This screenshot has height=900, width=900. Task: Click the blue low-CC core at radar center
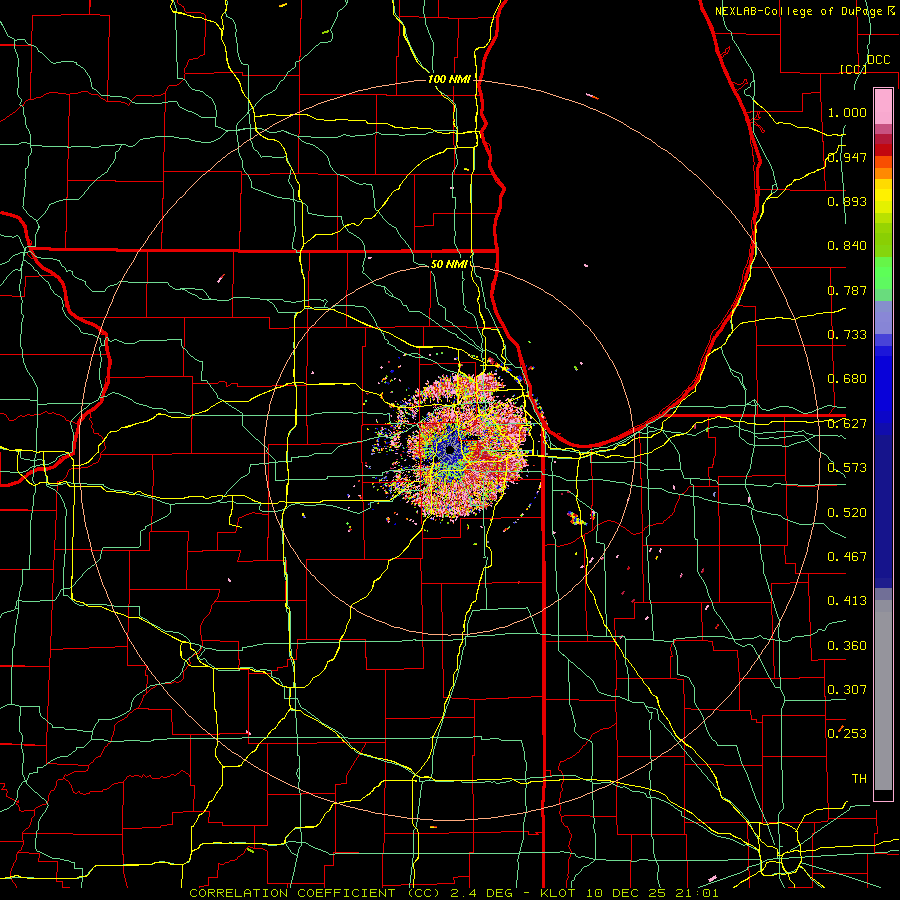click(x=448, y=448)
